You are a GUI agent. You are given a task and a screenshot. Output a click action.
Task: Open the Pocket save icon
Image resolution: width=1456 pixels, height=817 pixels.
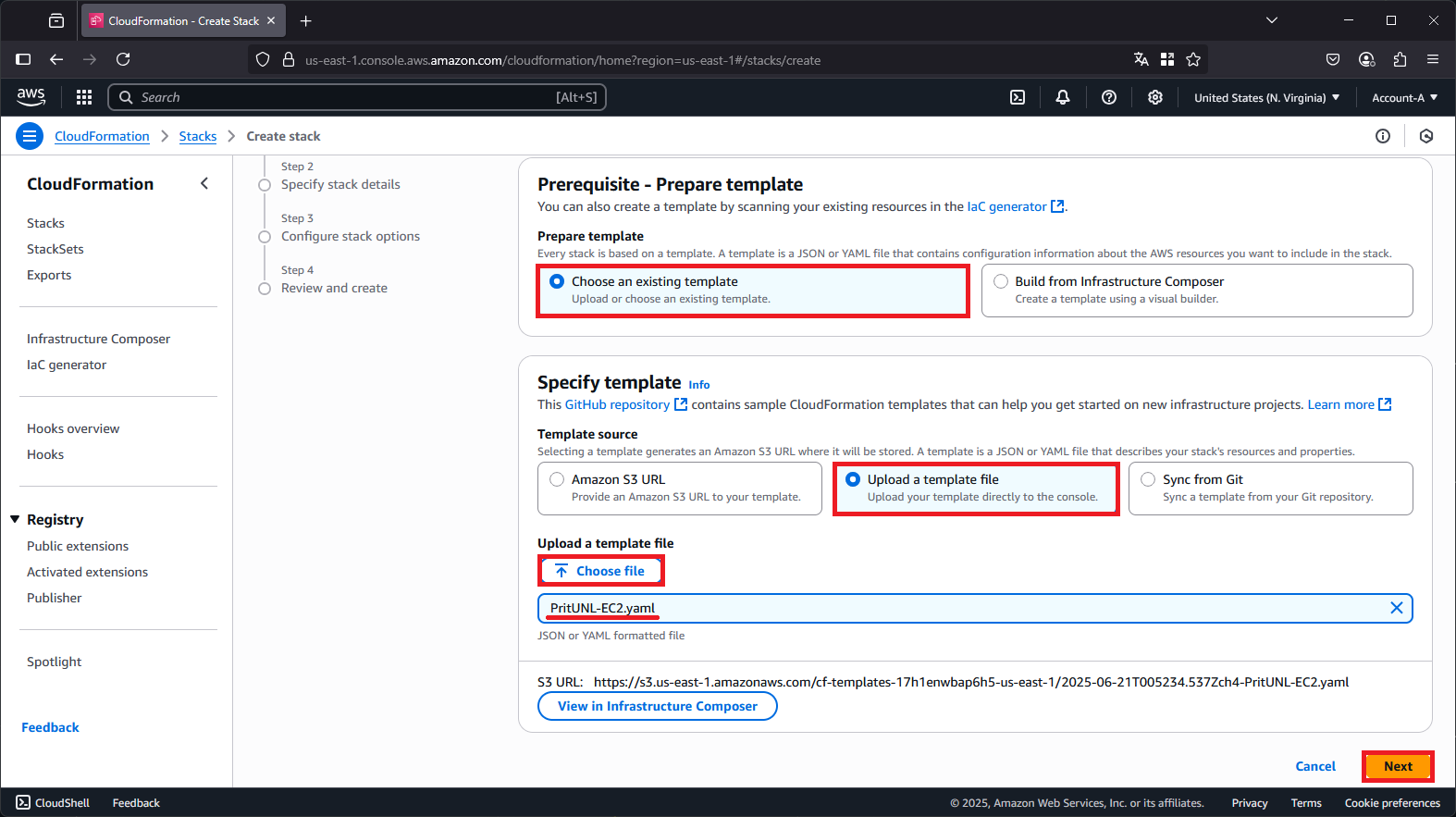click(x=1333, y=59)
